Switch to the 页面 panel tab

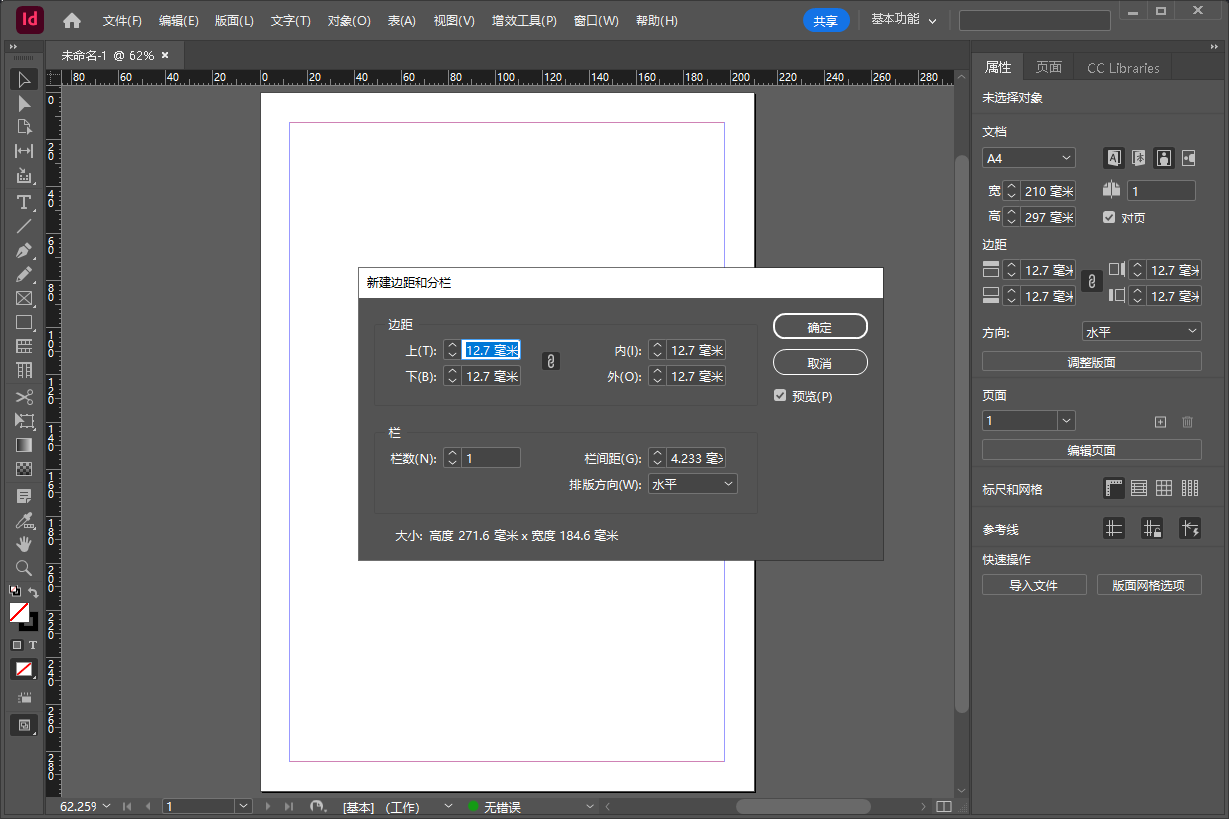(x=1048, y=67)
